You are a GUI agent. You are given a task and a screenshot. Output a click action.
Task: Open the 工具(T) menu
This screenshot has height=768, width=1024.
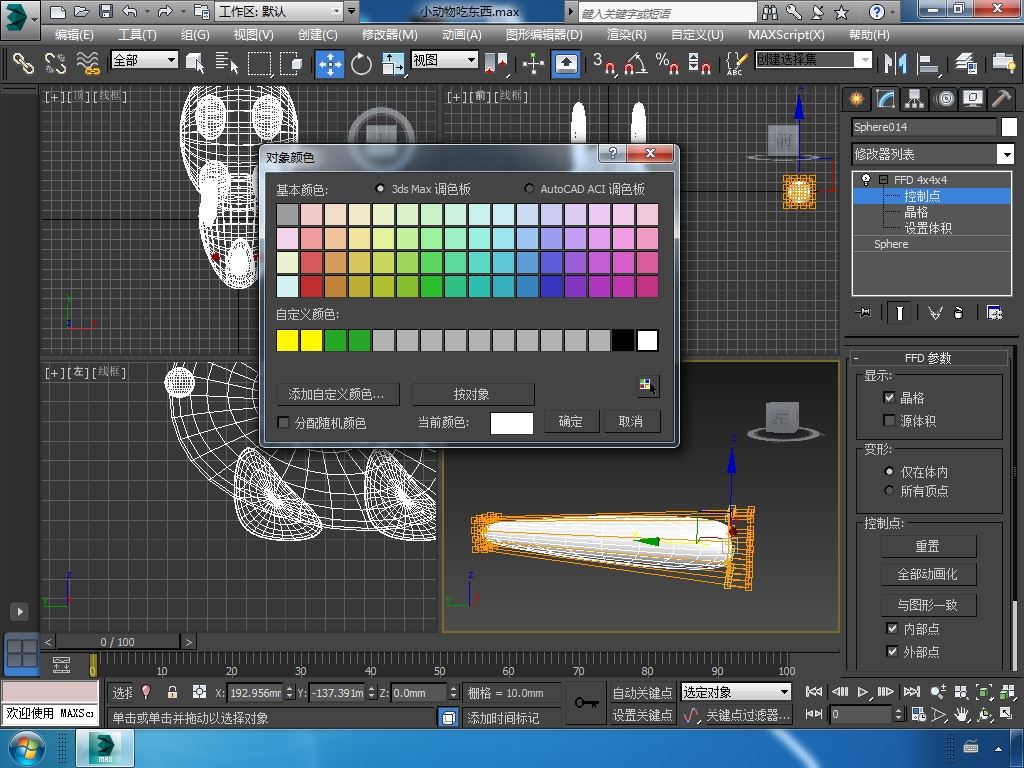(137, 35)
